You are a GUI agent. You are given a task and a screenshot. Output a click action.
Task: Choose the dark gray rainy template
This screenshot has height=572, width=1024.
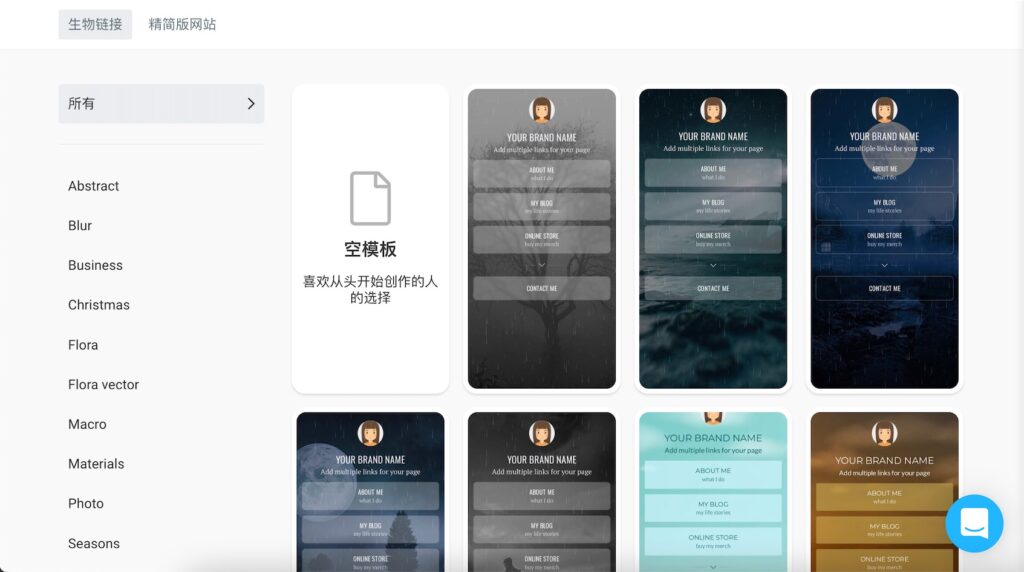pos(541,492)
